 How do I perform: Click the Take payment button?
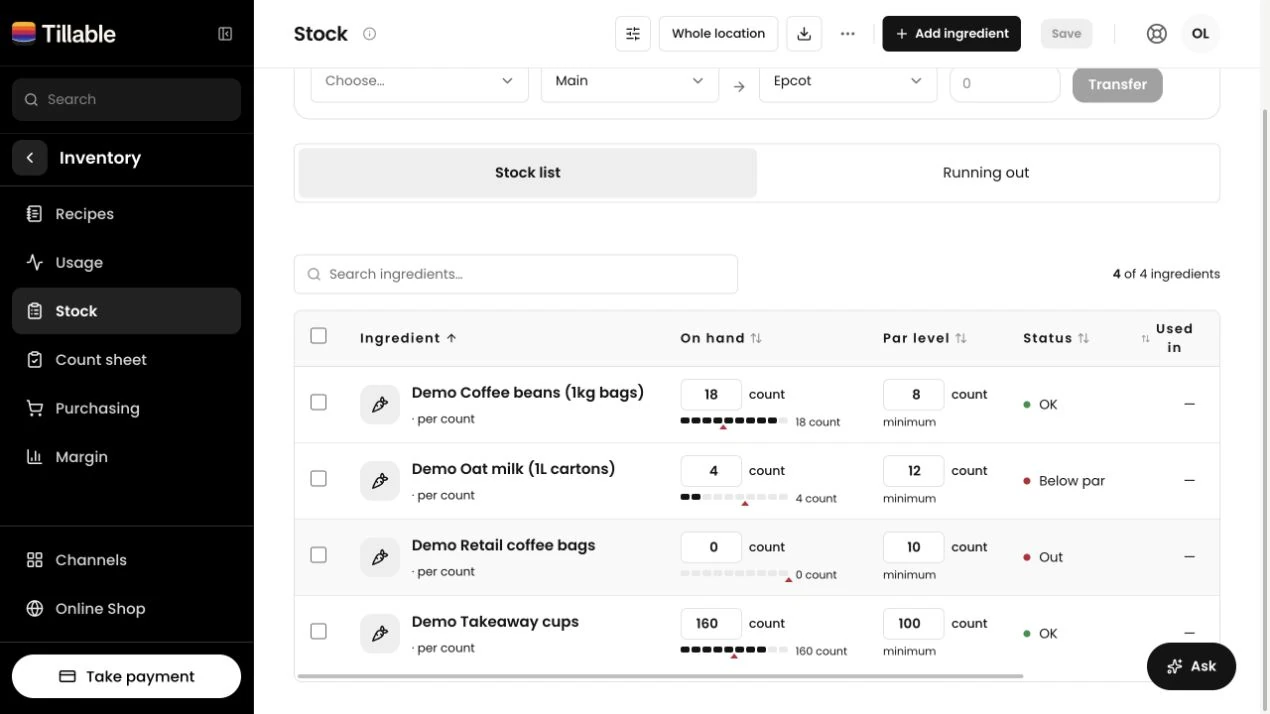126,676
